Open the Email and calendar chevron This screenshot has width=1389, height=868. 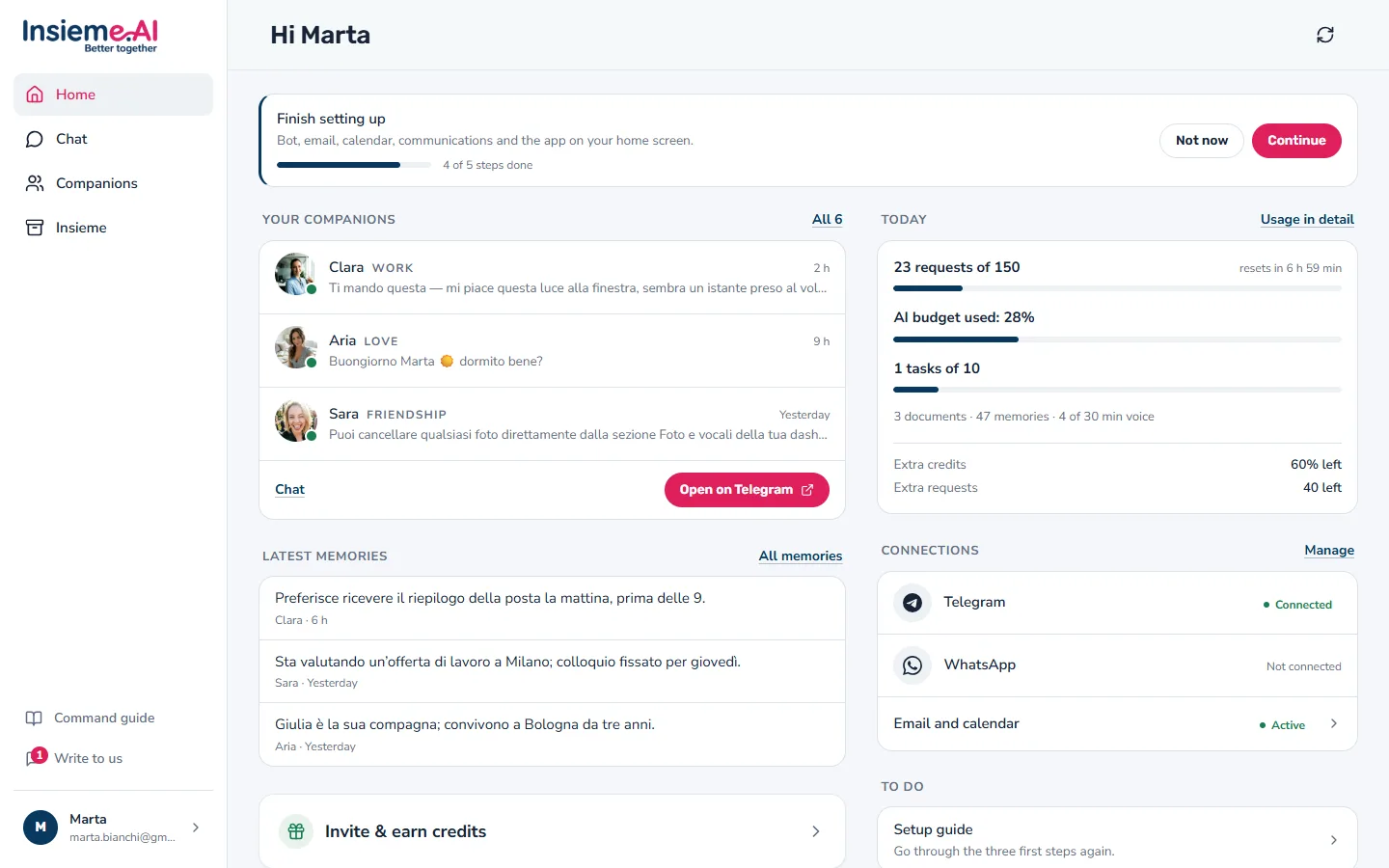[x=1334, y=723]
